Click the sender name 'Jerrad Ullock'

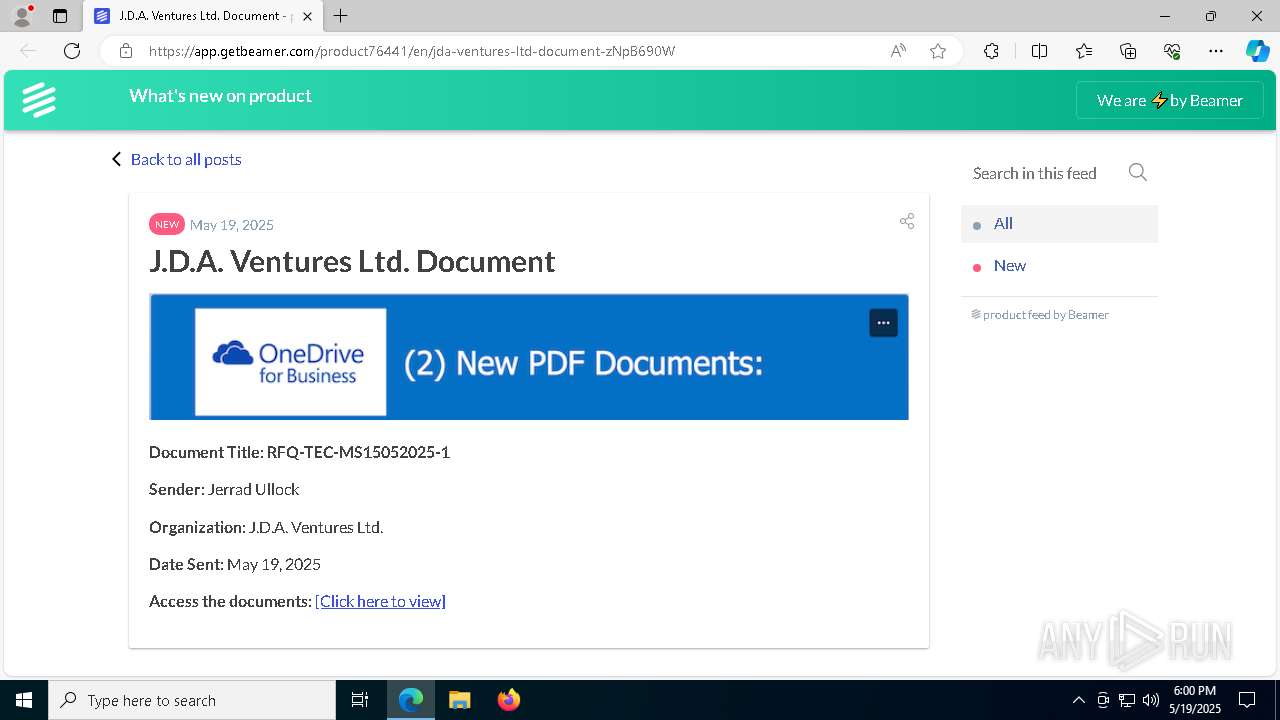[x=253, y=489]
